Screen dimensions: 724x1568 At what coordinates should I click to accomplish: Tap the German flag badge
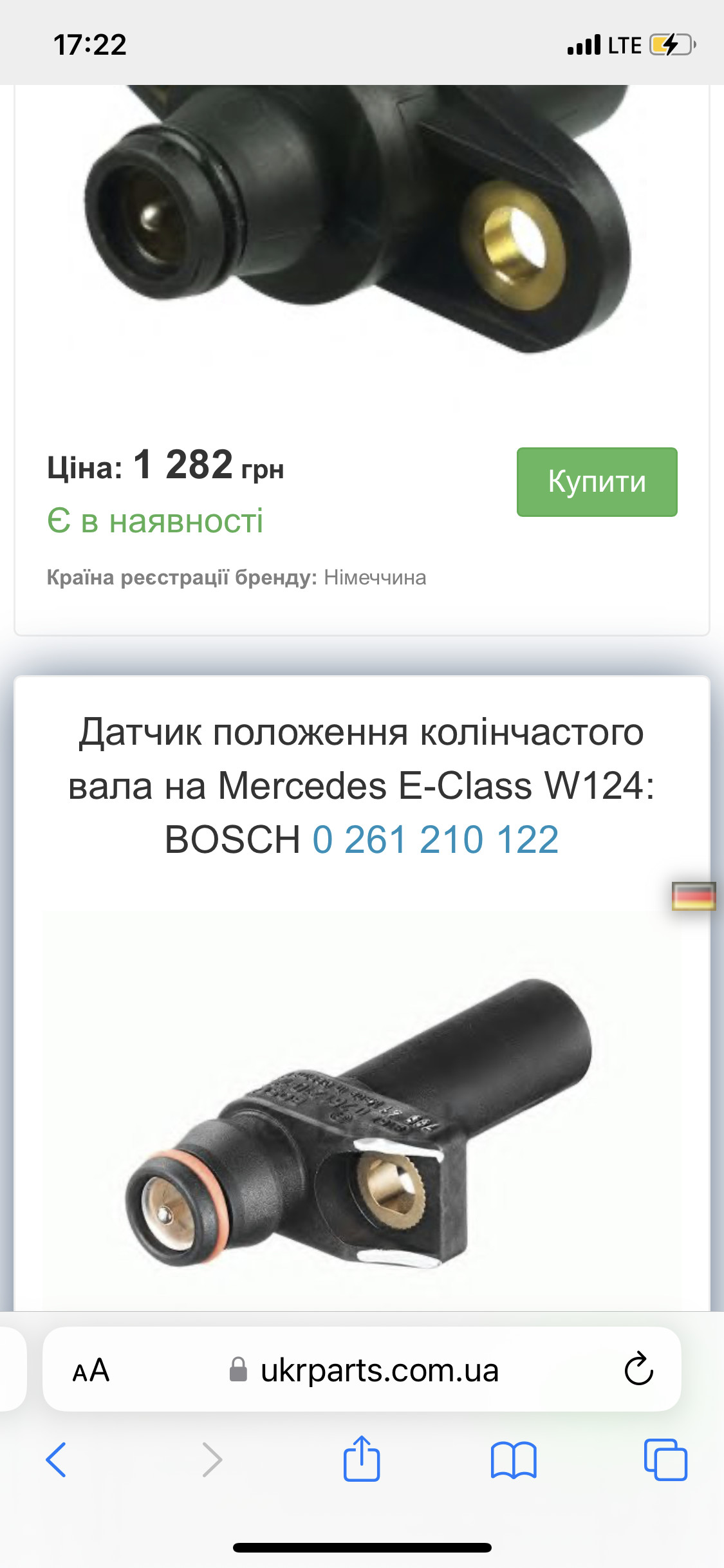coord(694,896)
